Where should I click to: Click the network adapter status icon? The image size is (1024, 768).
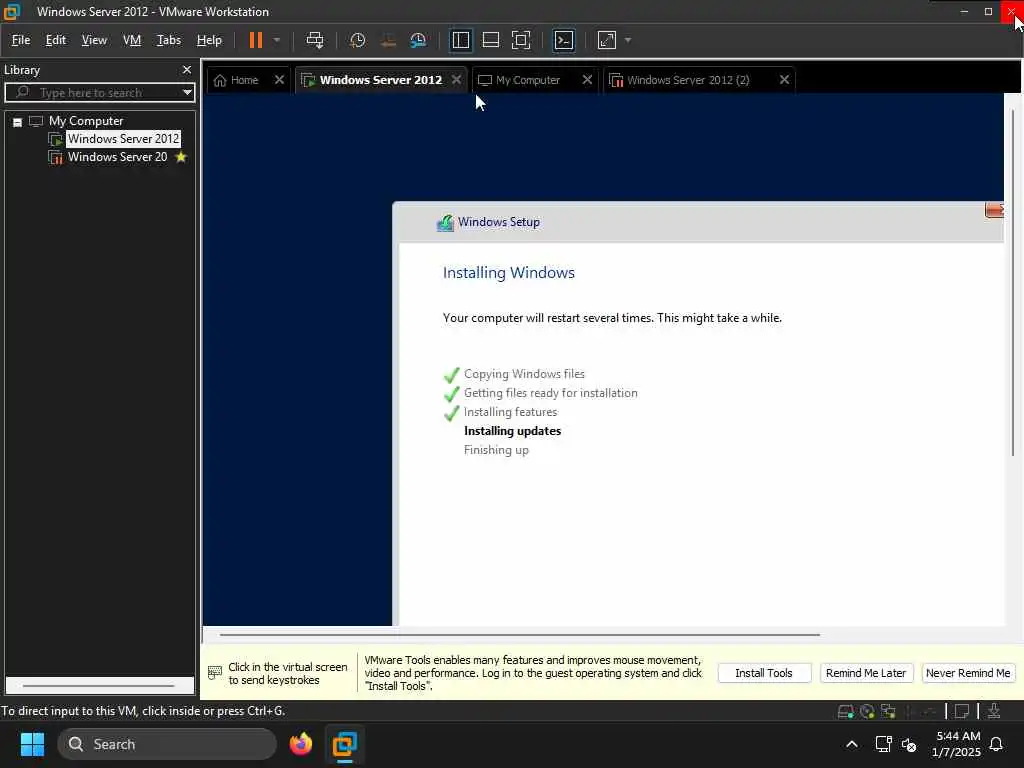coord(888,712)
